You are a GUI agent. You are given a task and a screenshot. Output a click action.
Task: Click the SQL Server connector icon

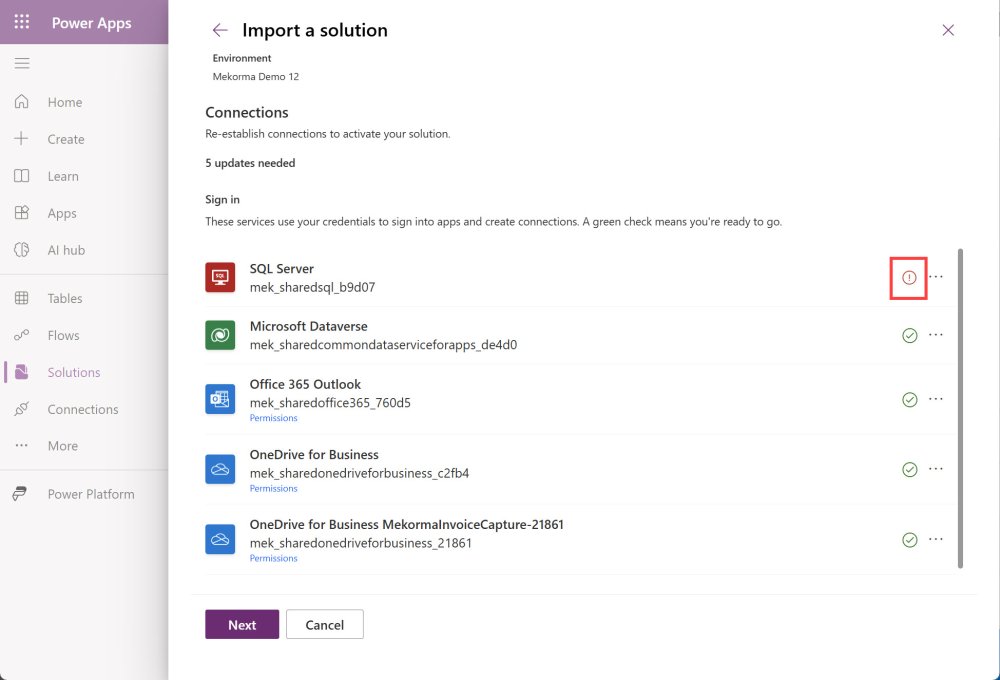tap(220, 277)
